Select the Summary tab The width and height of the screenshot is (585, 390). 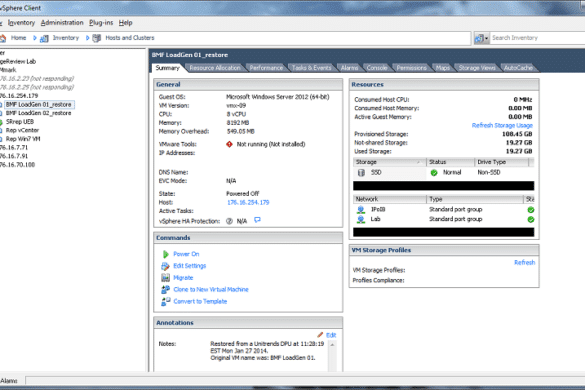point(168,68)
